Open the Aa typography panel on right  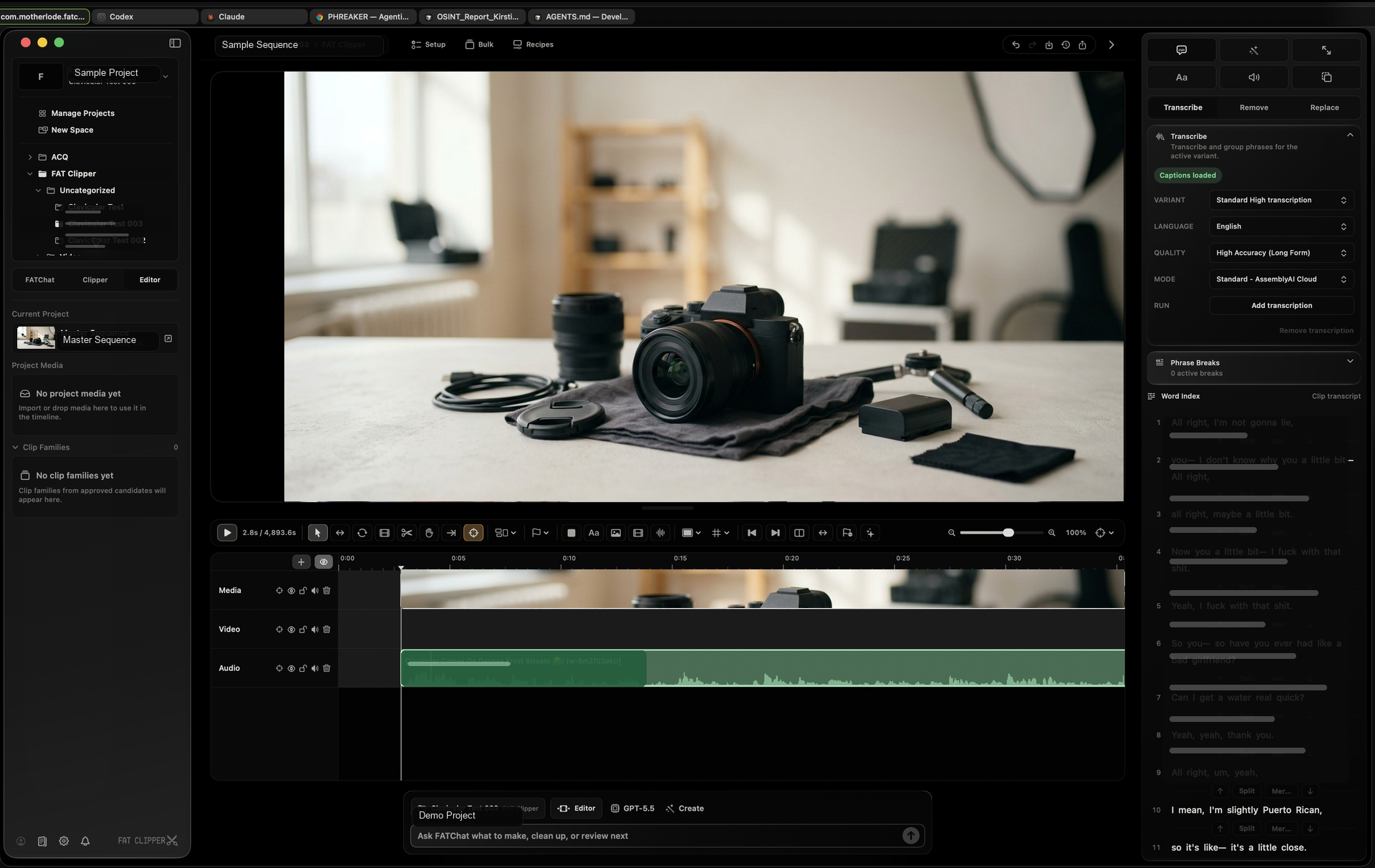click(x=1182, y=77)
